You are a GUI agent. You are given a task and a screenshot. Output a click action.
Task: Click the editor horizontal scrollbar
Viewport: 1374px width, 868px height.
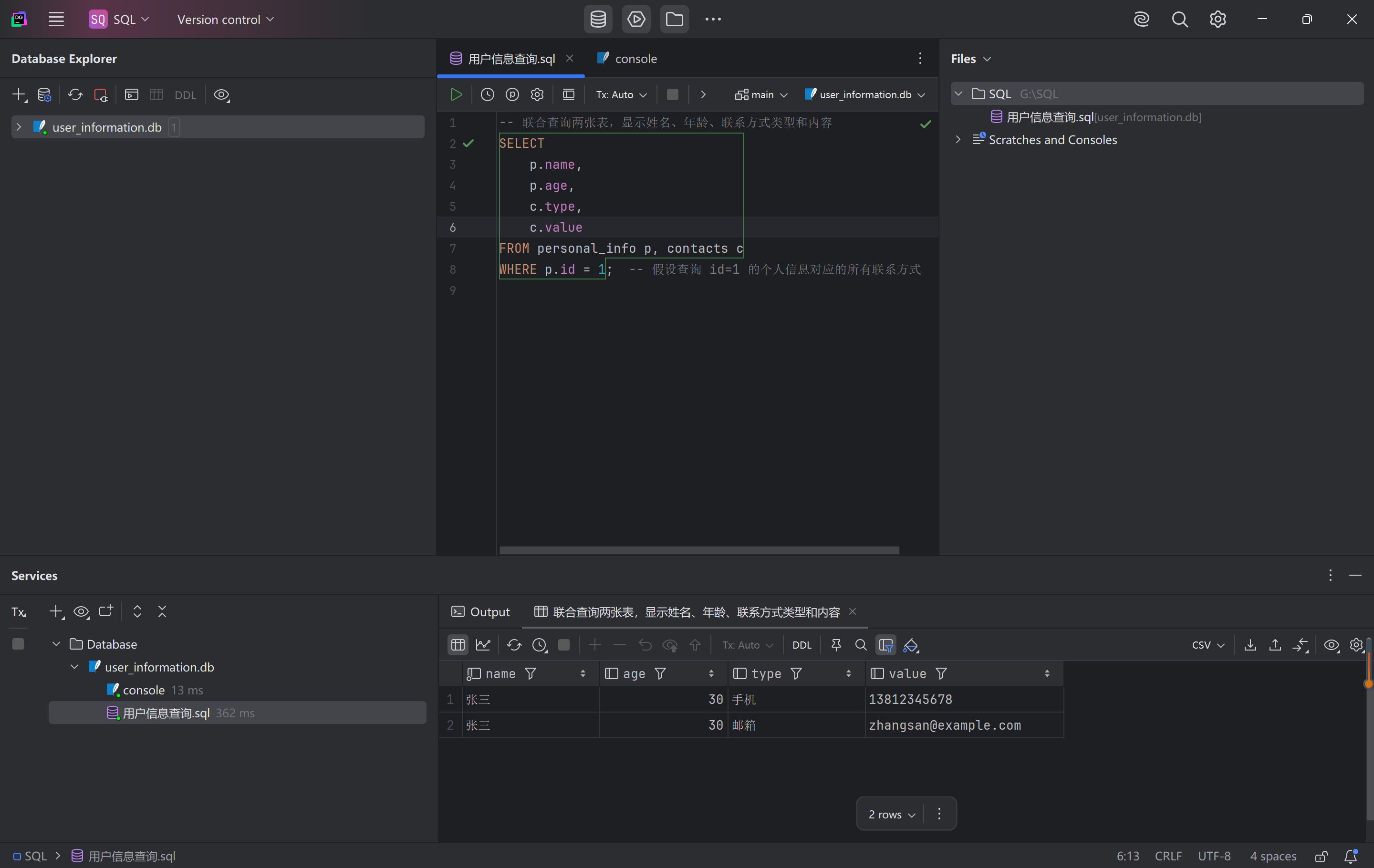pos(699,550)
